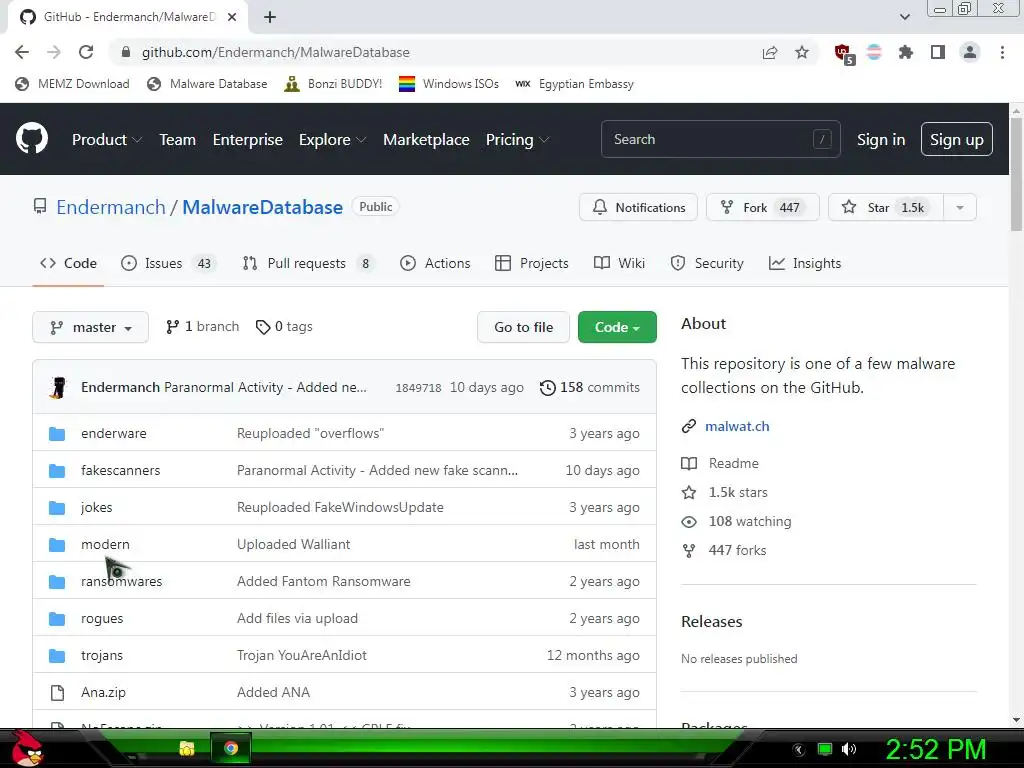Open the 158 commits link

(590, 388)
